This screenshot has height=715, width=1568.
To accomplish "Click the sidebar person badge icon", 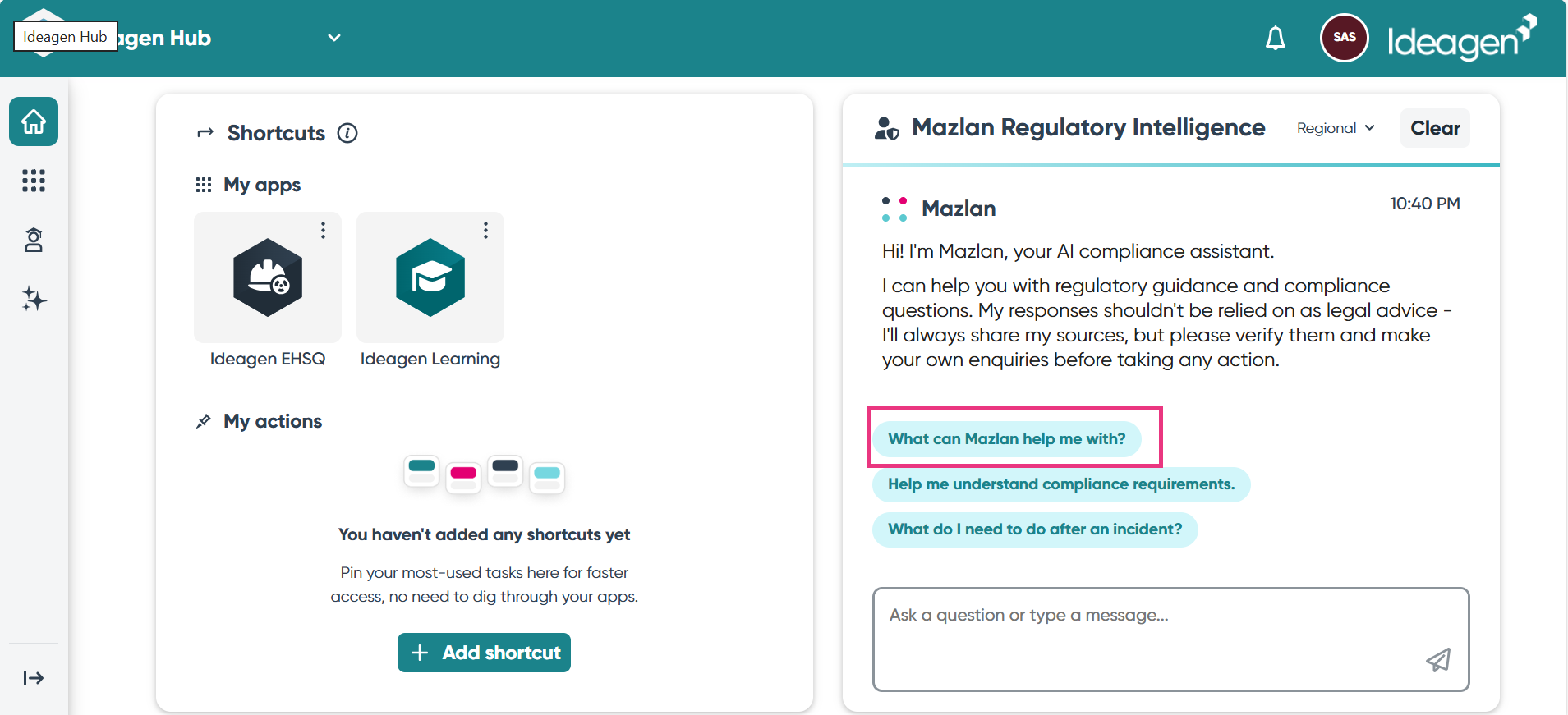I will 34,240.
